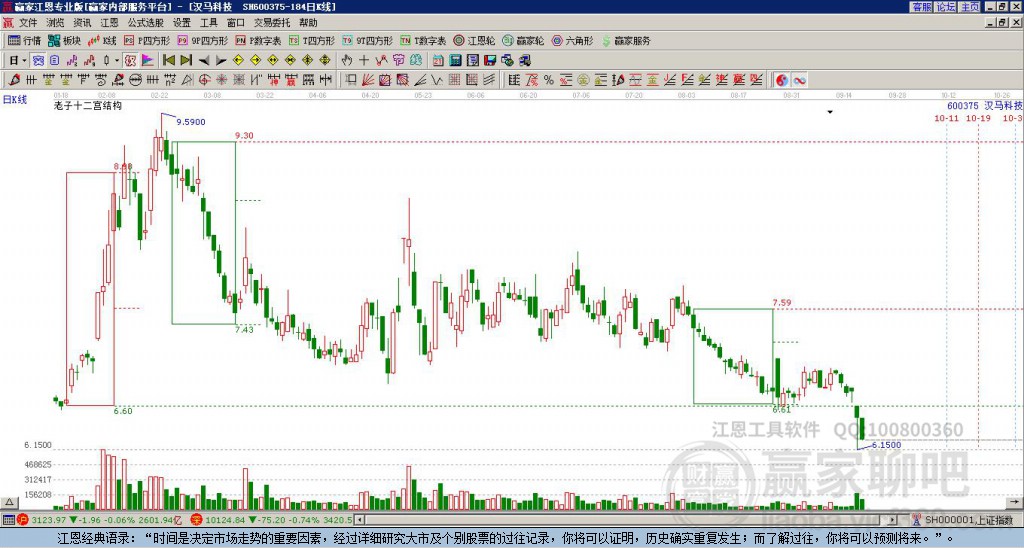Open the 客服 customer service link
Screen dimensions: 1024x548
pyautogui.click(x=922, y=7)
